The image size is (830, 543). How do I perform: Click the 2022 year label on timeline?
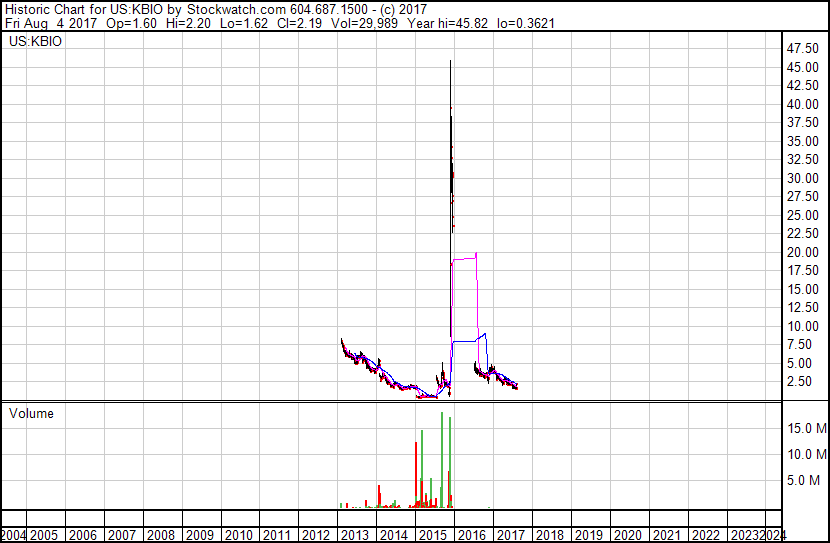[706, 535]
